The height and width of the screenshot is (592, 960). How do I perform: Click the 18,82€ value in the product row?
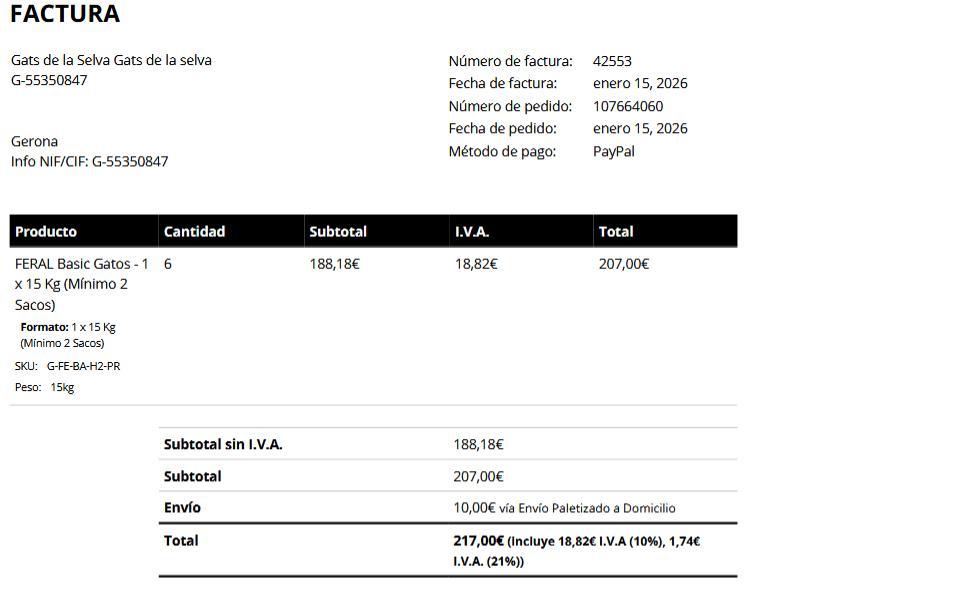(476, 264)
